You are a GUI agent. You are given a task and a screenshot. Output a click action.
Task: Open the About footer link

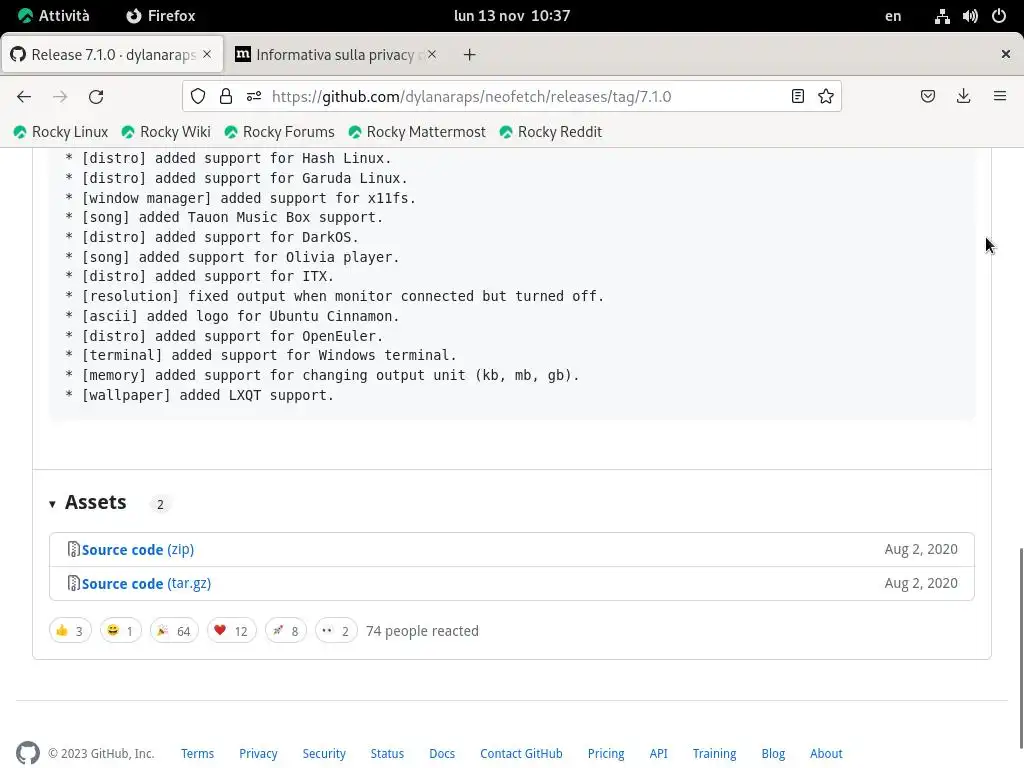click(x=826, y=753)
